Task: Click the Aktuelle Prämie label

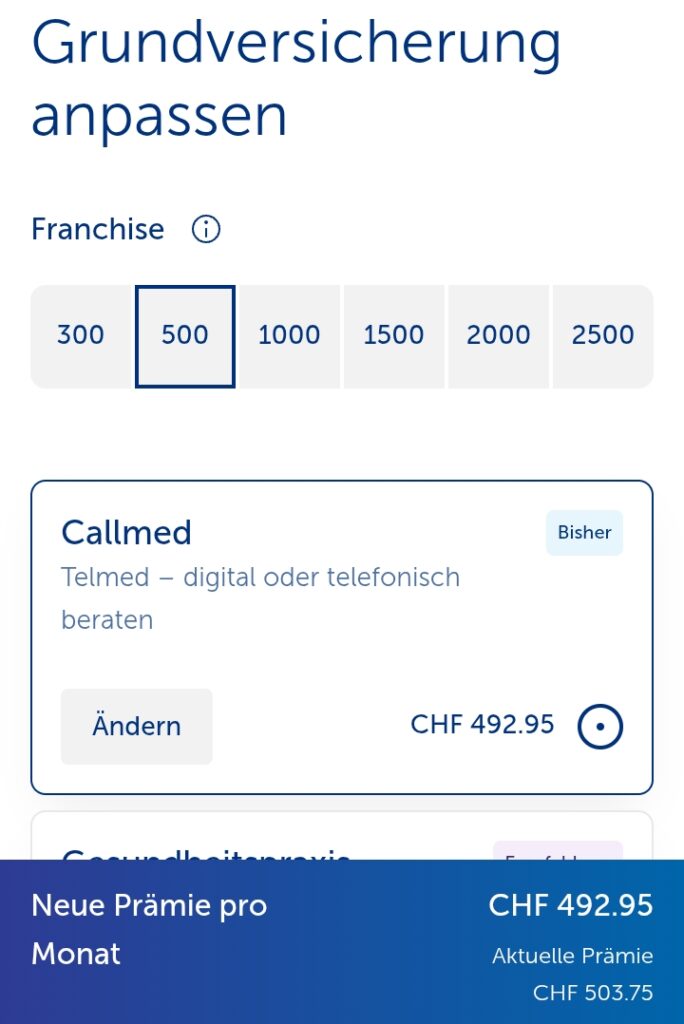Action: click(572, 956)
